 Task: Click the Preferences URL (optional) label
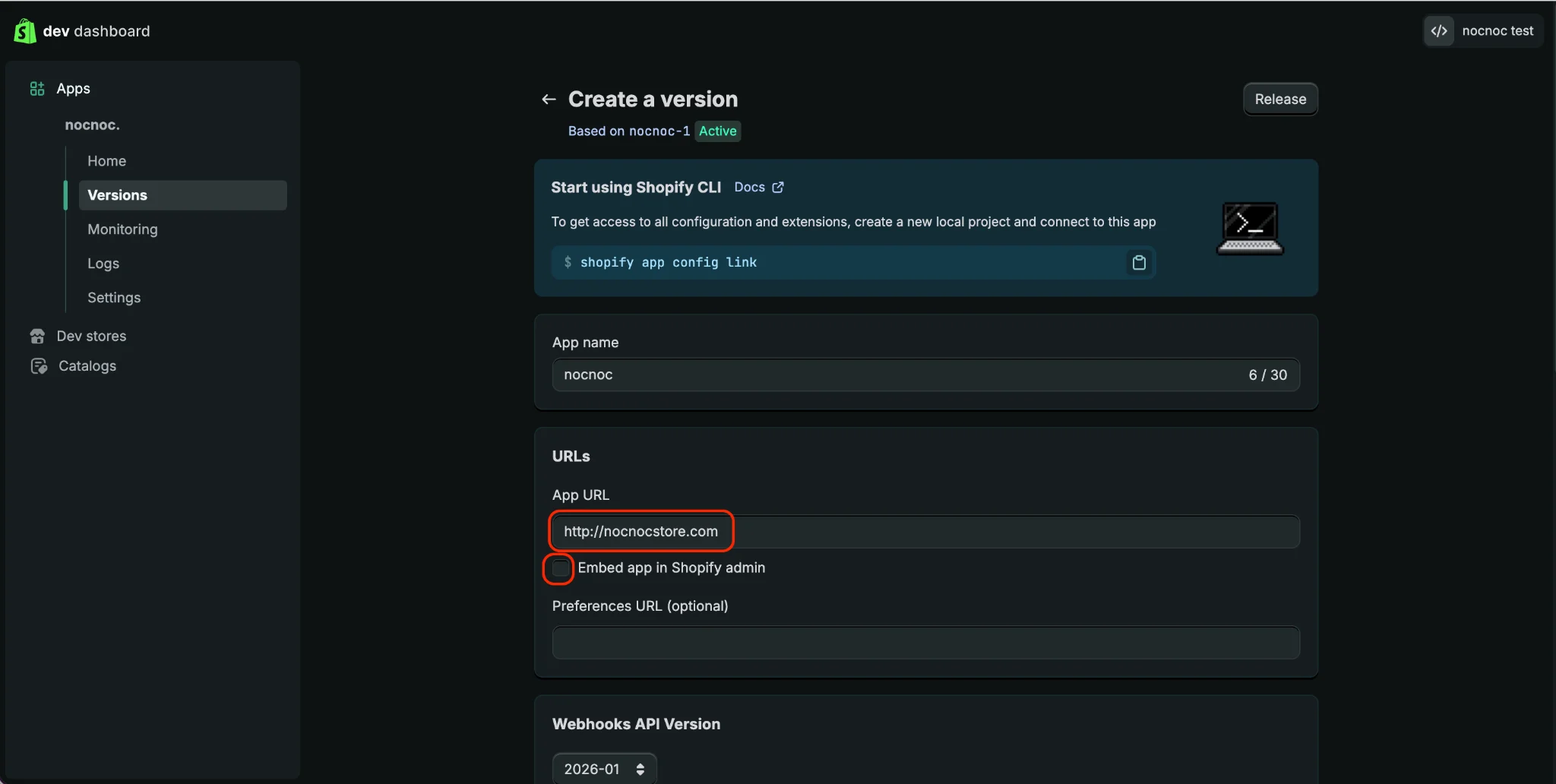pos(640,606)
